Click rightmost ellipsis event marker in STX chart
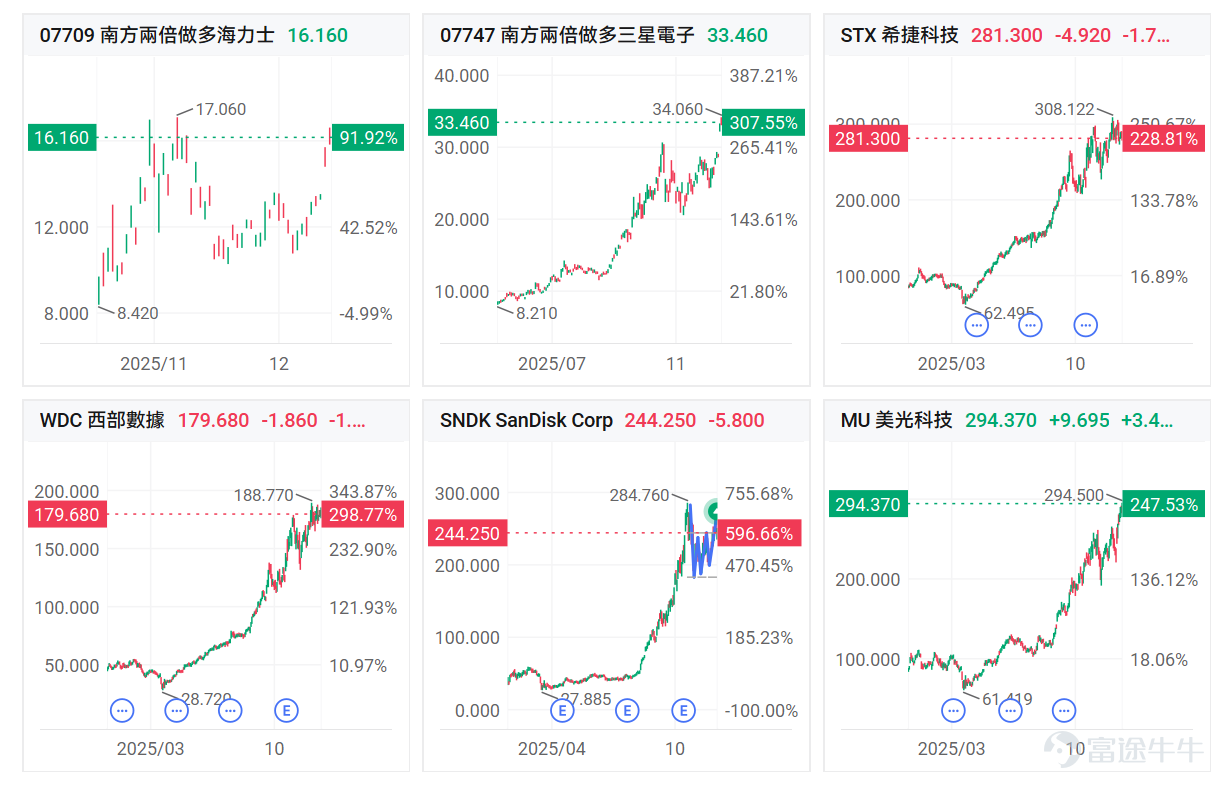 pos(1085,324)
